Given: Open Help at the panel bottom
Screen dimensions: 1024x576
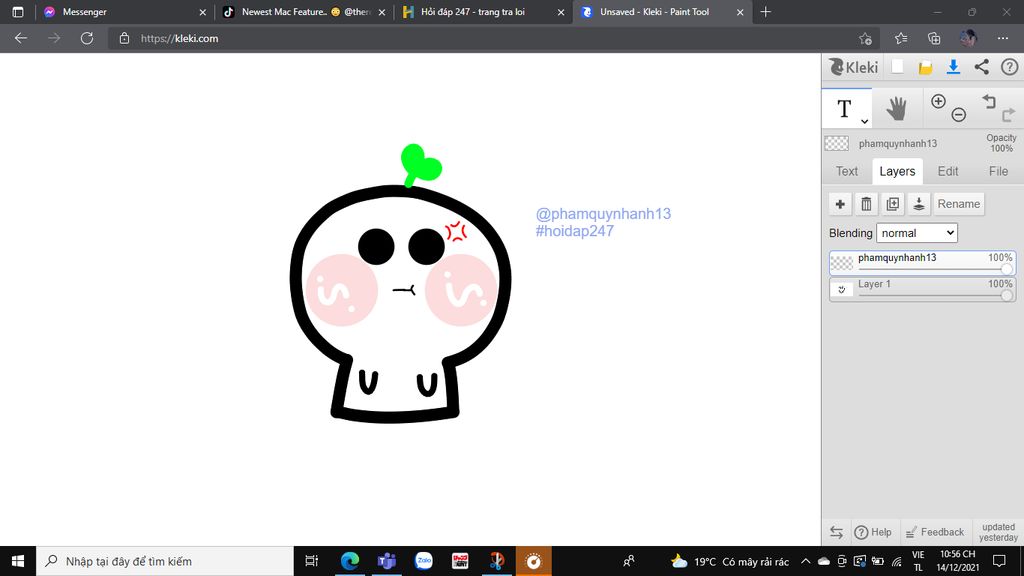Looking at the screenshot, I should click(x=873, y=532).
